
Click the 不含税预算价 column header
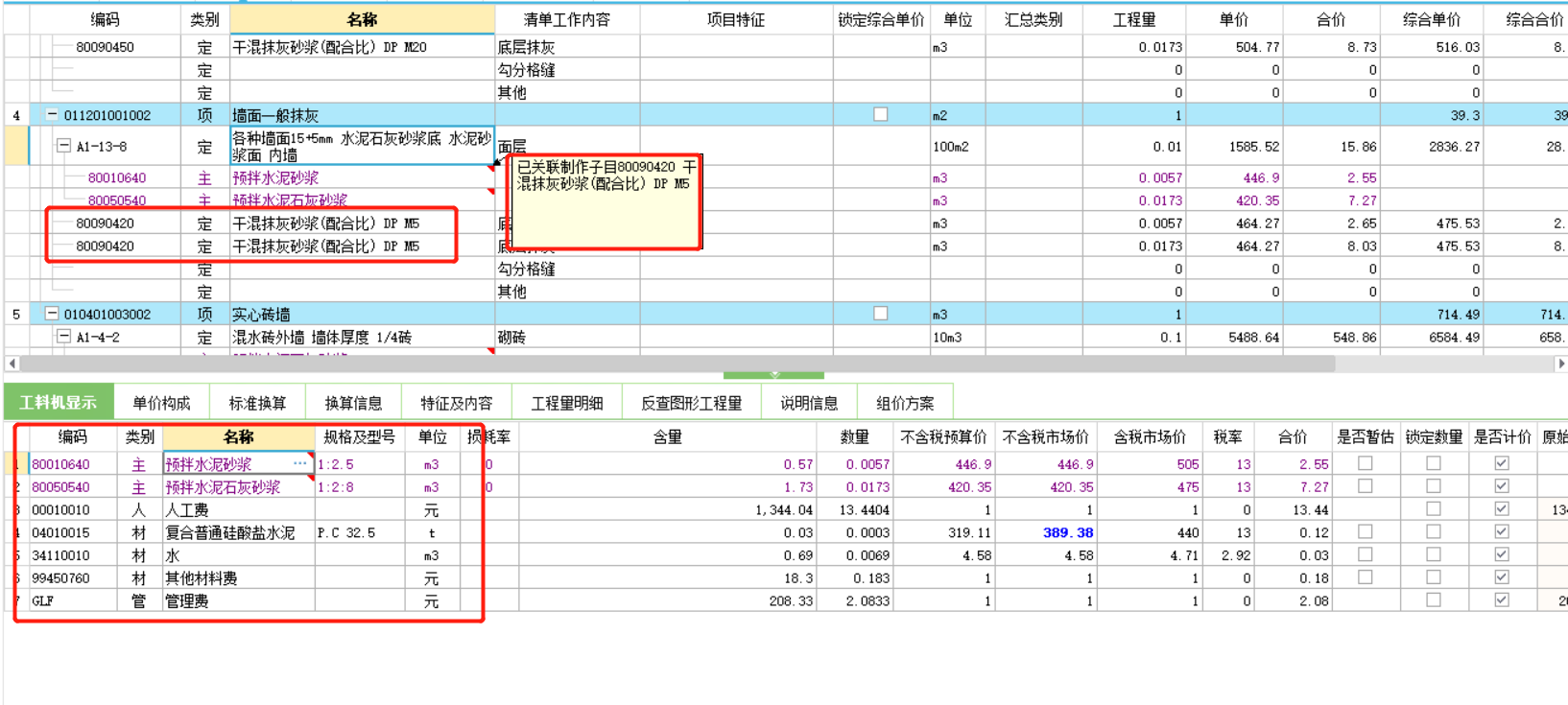943,437
